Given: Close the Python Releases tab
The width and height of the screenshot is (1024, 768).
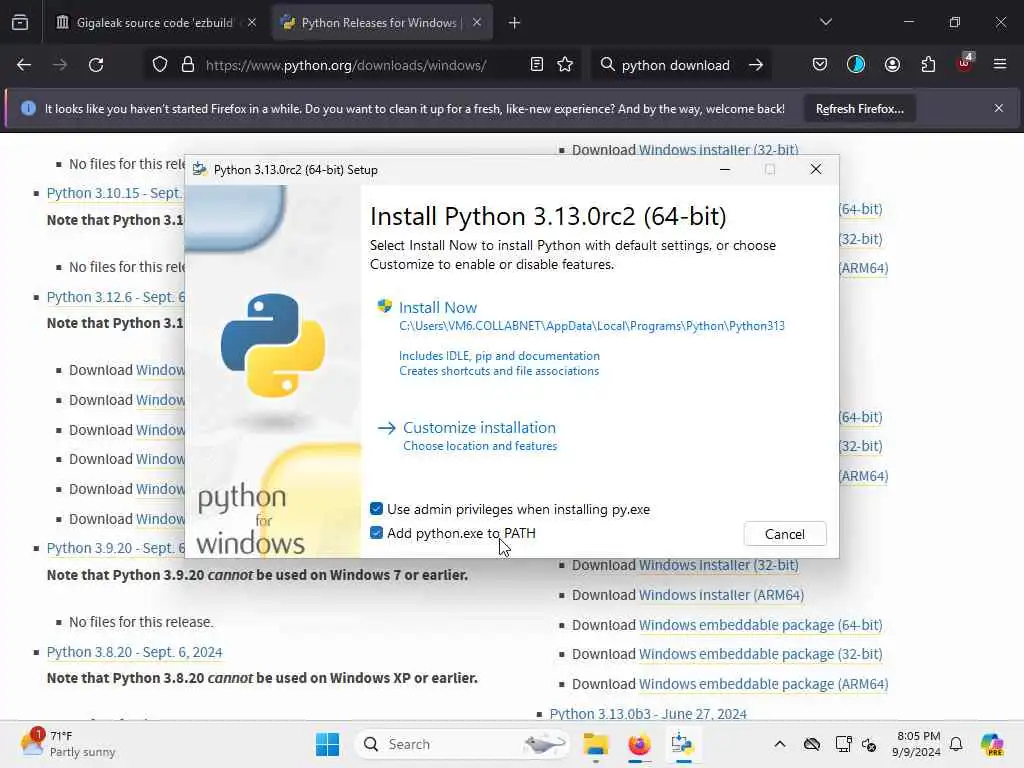Looking at the screenshot, I should tap(477, 23).
